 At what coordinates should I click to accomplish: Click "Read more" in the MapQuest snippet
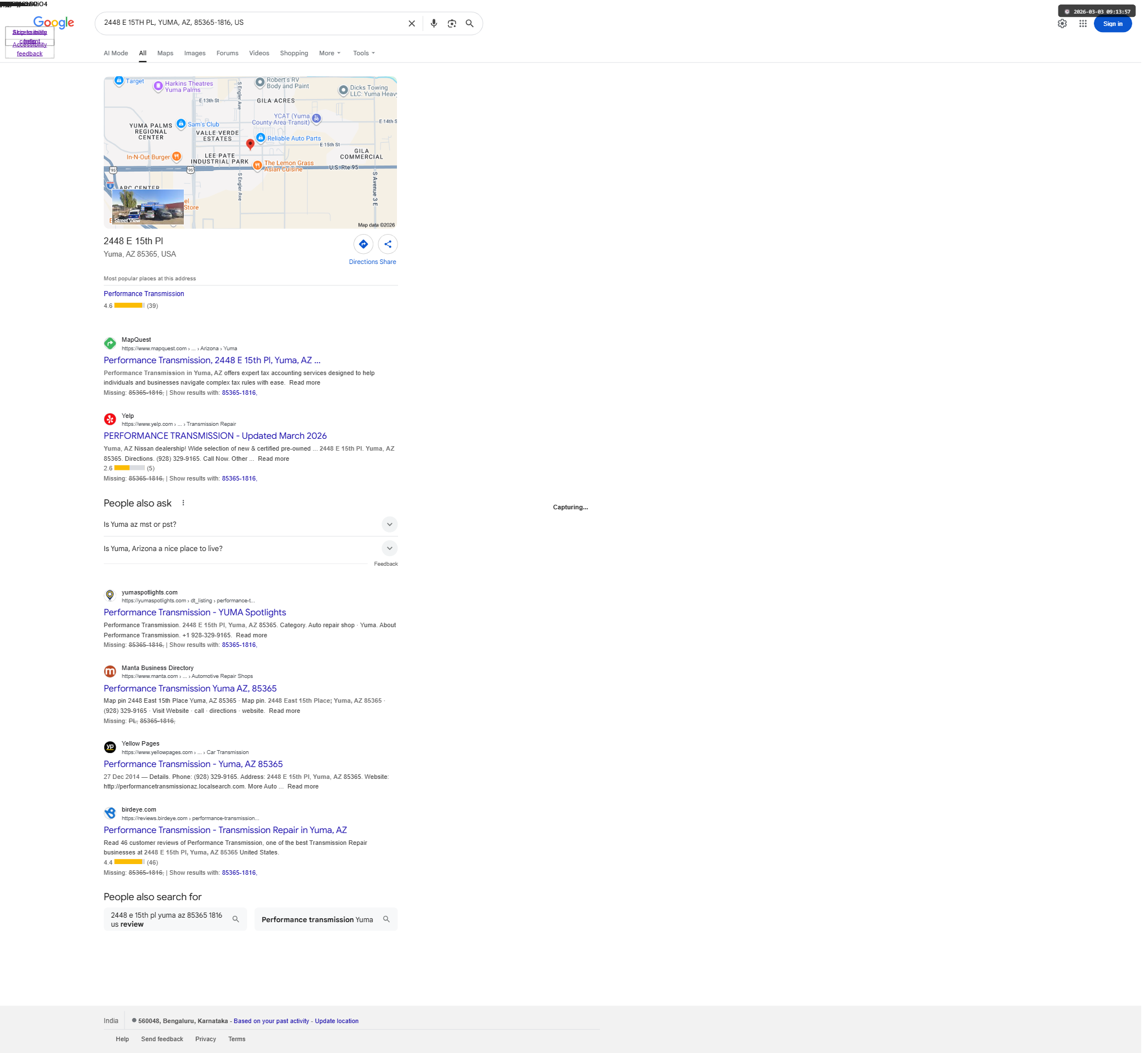click(307, 385)
